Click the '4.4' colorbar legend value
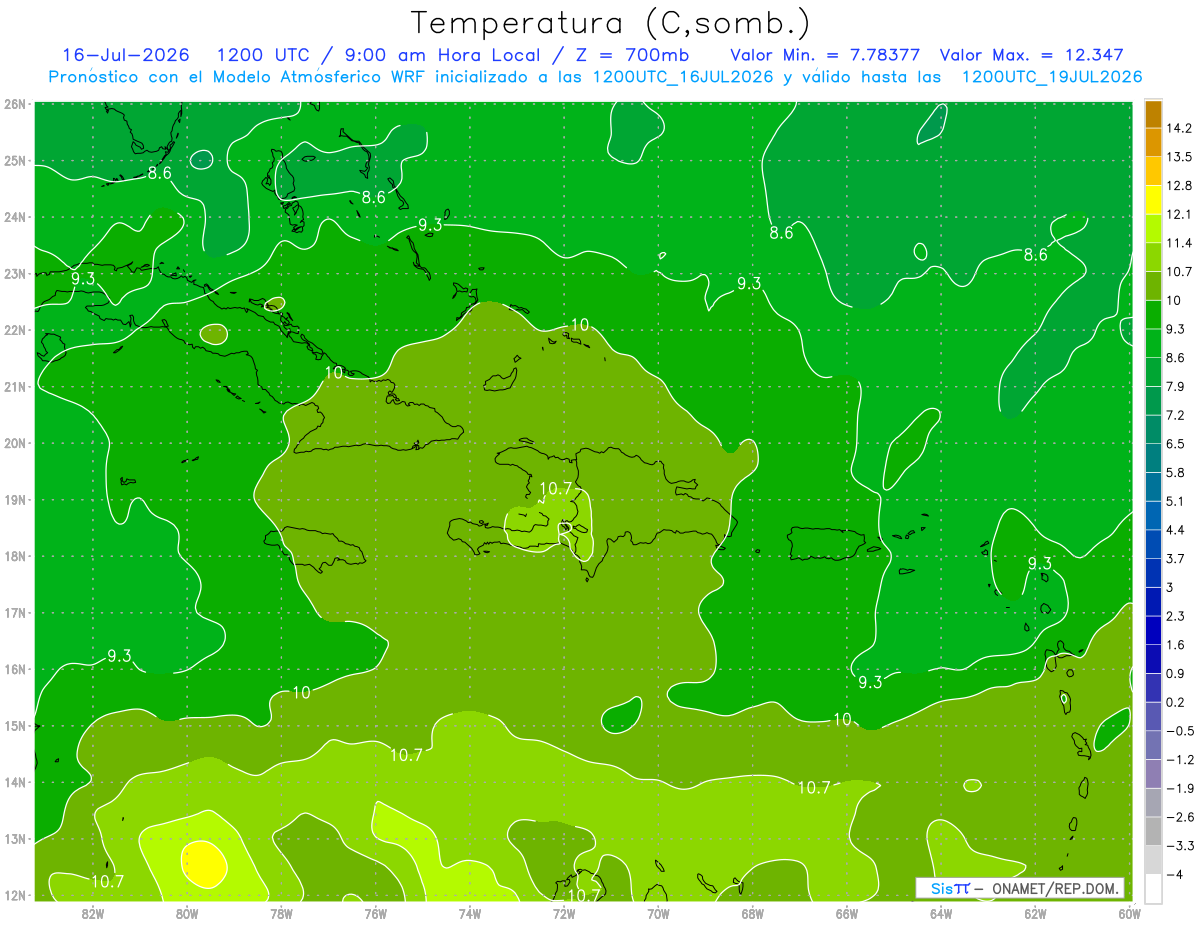 [1176, 530]
